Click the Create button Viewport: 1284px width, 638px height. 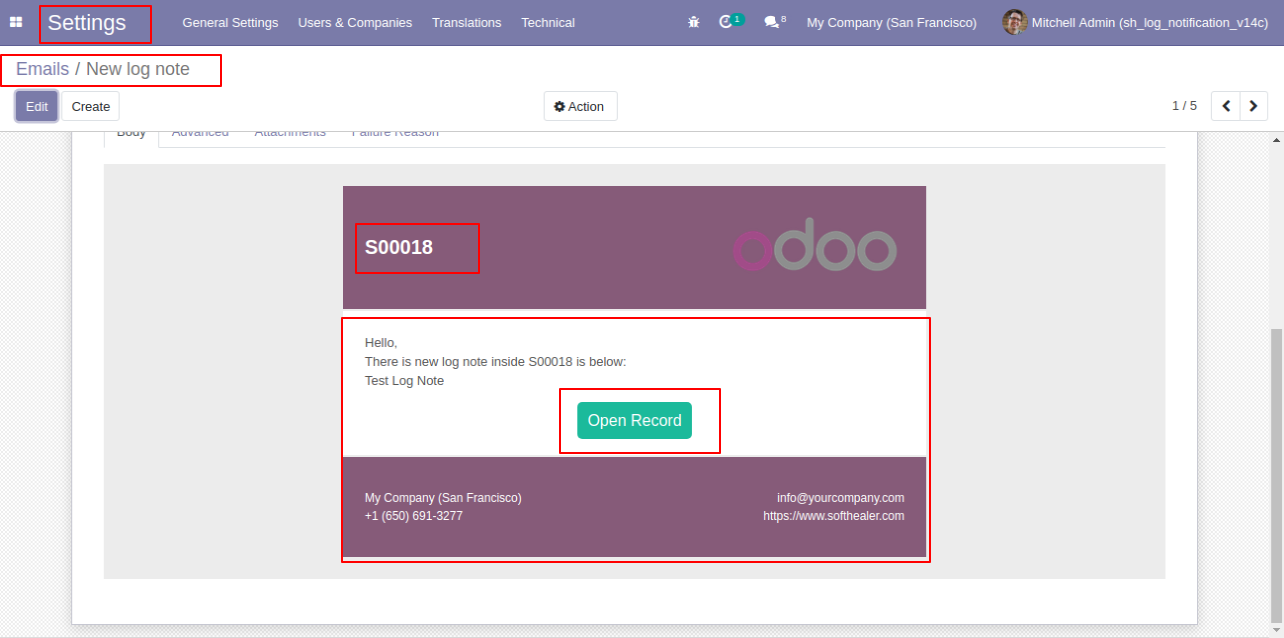pyautogui.click(x=91, y=106)
